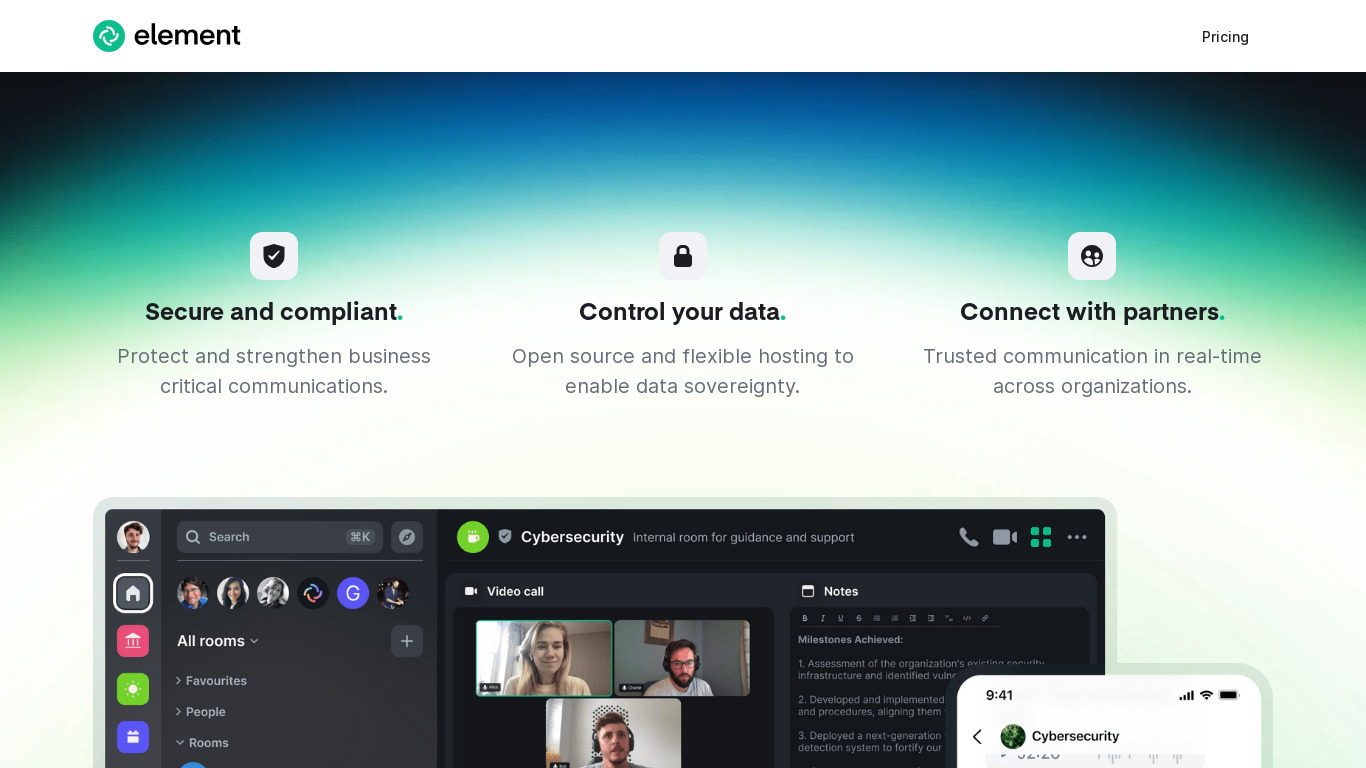Viewport: 1366px width, 768px height.
Task: Click the Secure and compliant heading
Action: pos(274,312)
